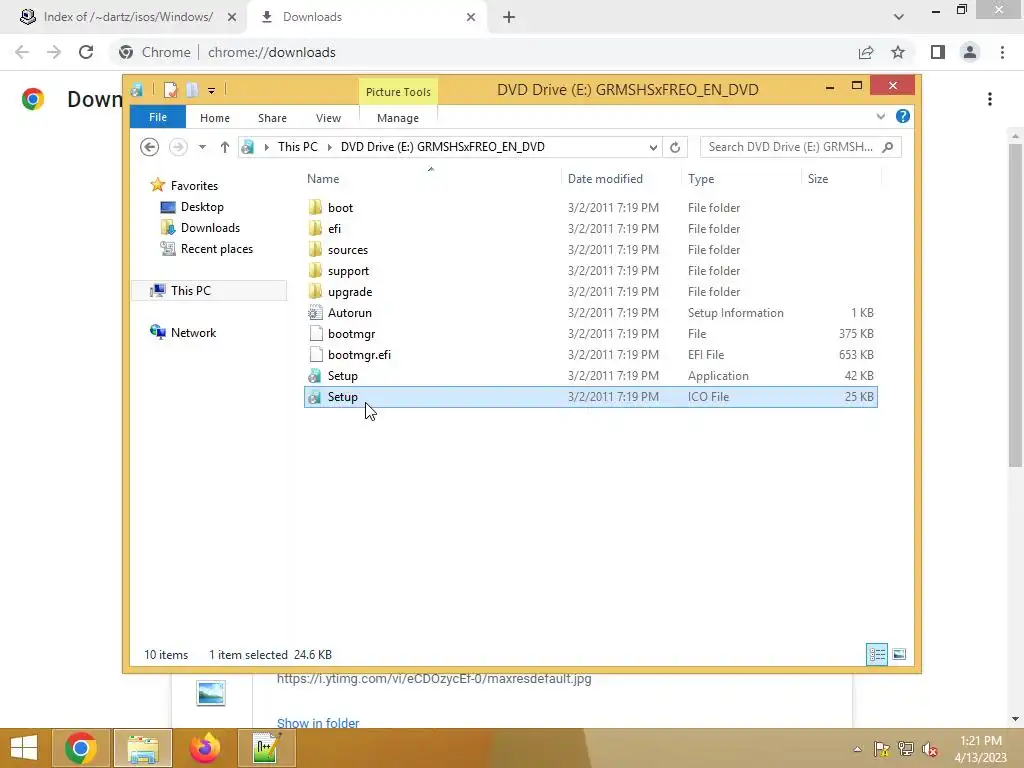Screen dimensions: 1024x768
Task: Select the upgrade folder icon
Action: [315, 291]
